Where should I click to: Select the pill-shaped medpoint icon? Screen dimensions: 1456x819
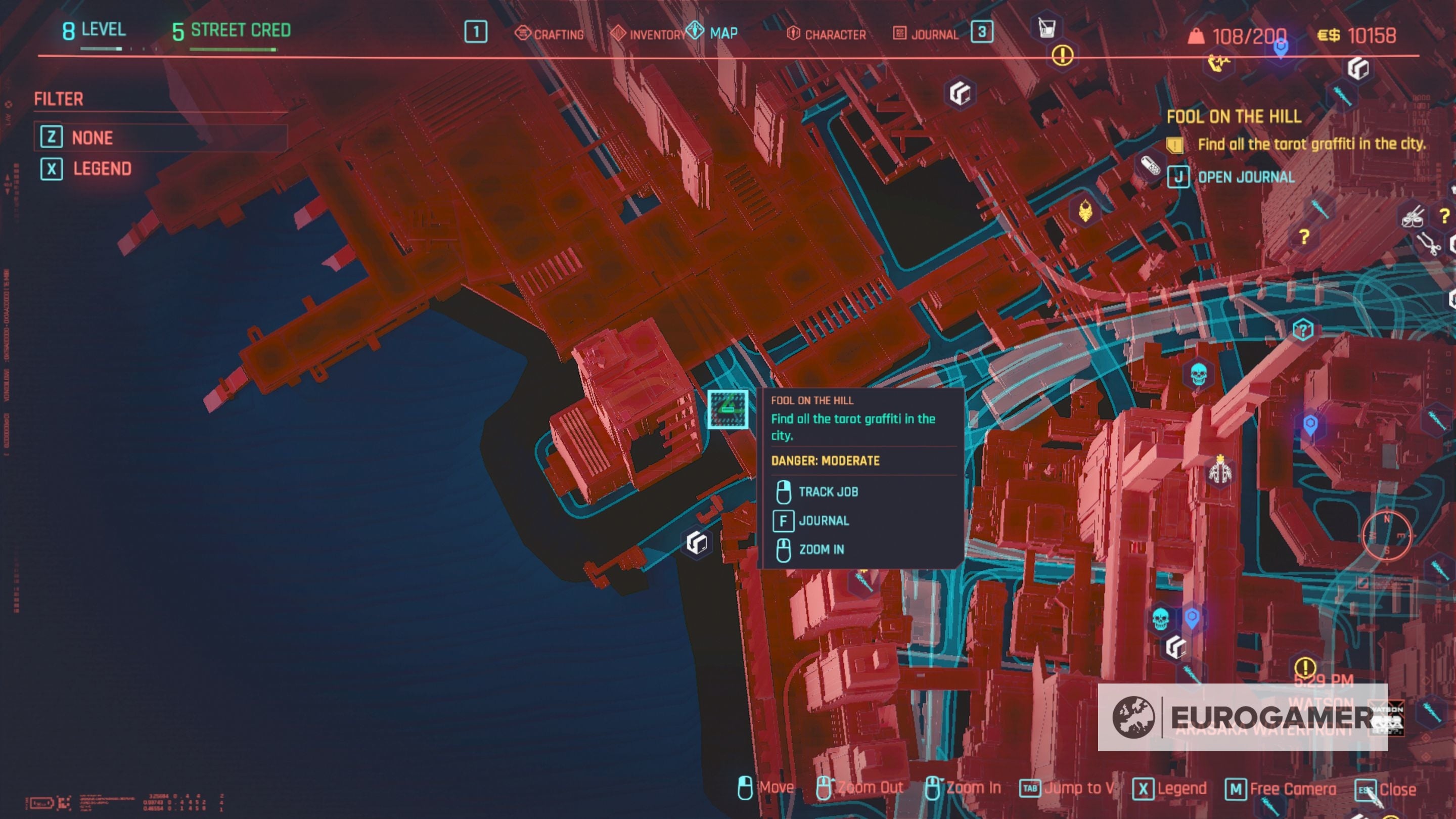click(x=1149, y=166)
